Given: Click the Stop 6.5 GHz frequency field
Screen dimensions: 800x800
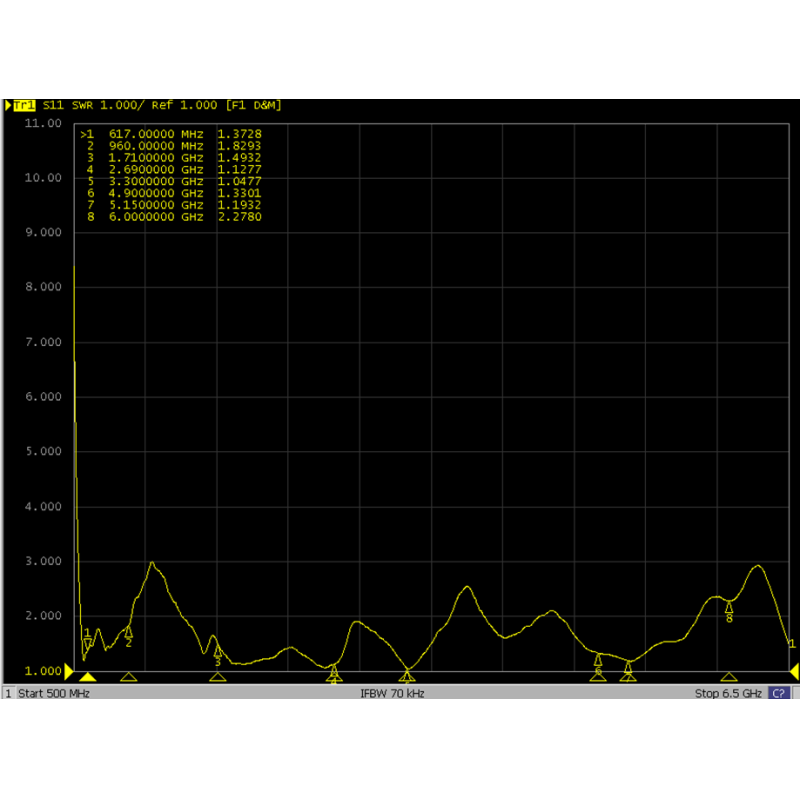Looking at the screenshot, I should click(x=728, y=693).
